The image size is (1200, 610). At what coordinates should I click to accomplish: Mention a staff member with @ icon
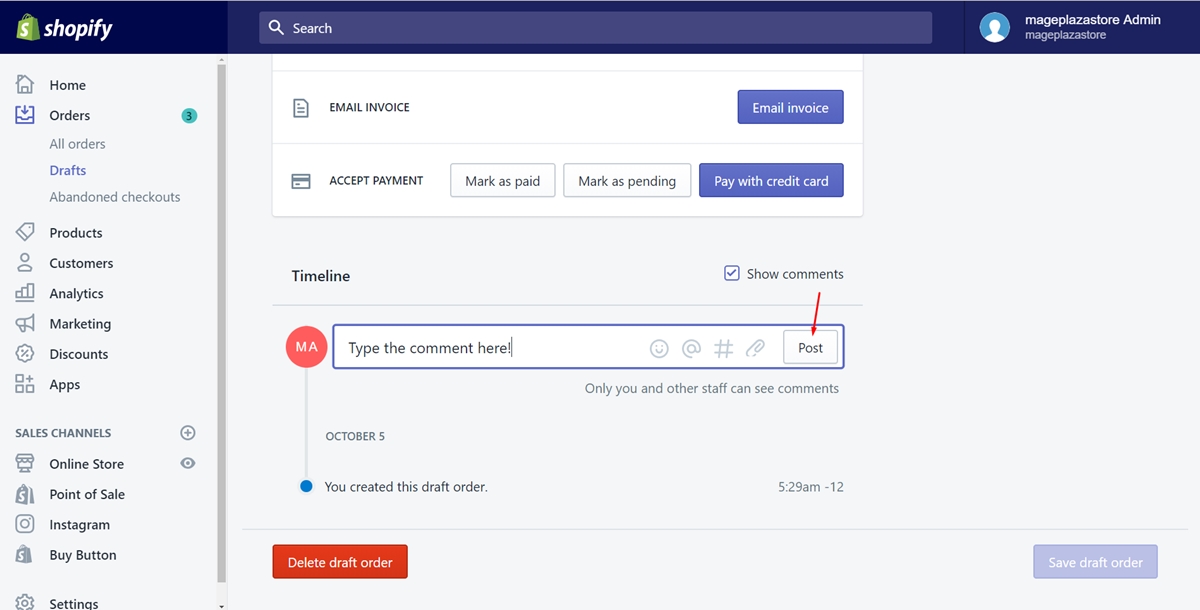(x=691, y=348)
